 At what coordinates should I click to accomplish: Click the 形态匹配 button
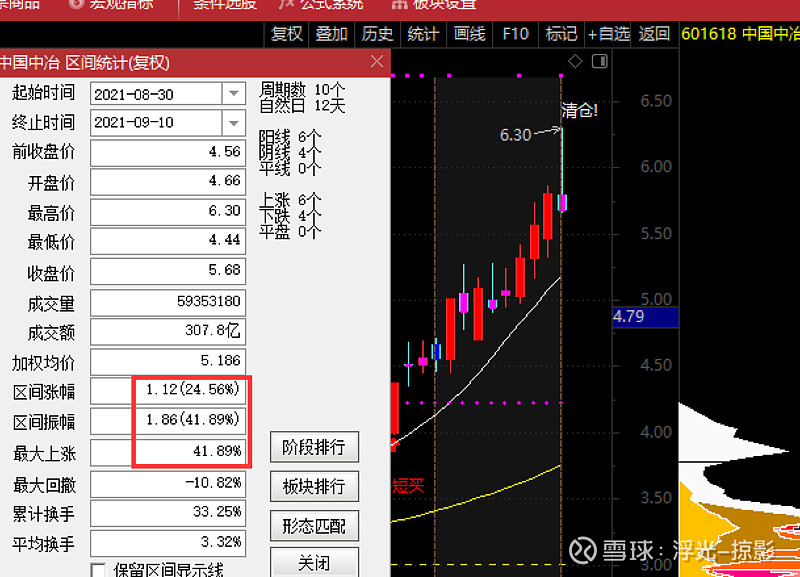[314, 525]
